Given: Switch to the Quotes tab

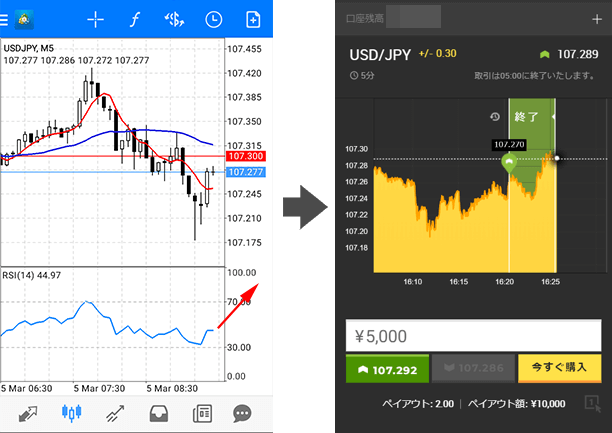Looking at the screenshot, I should point(26,413).
